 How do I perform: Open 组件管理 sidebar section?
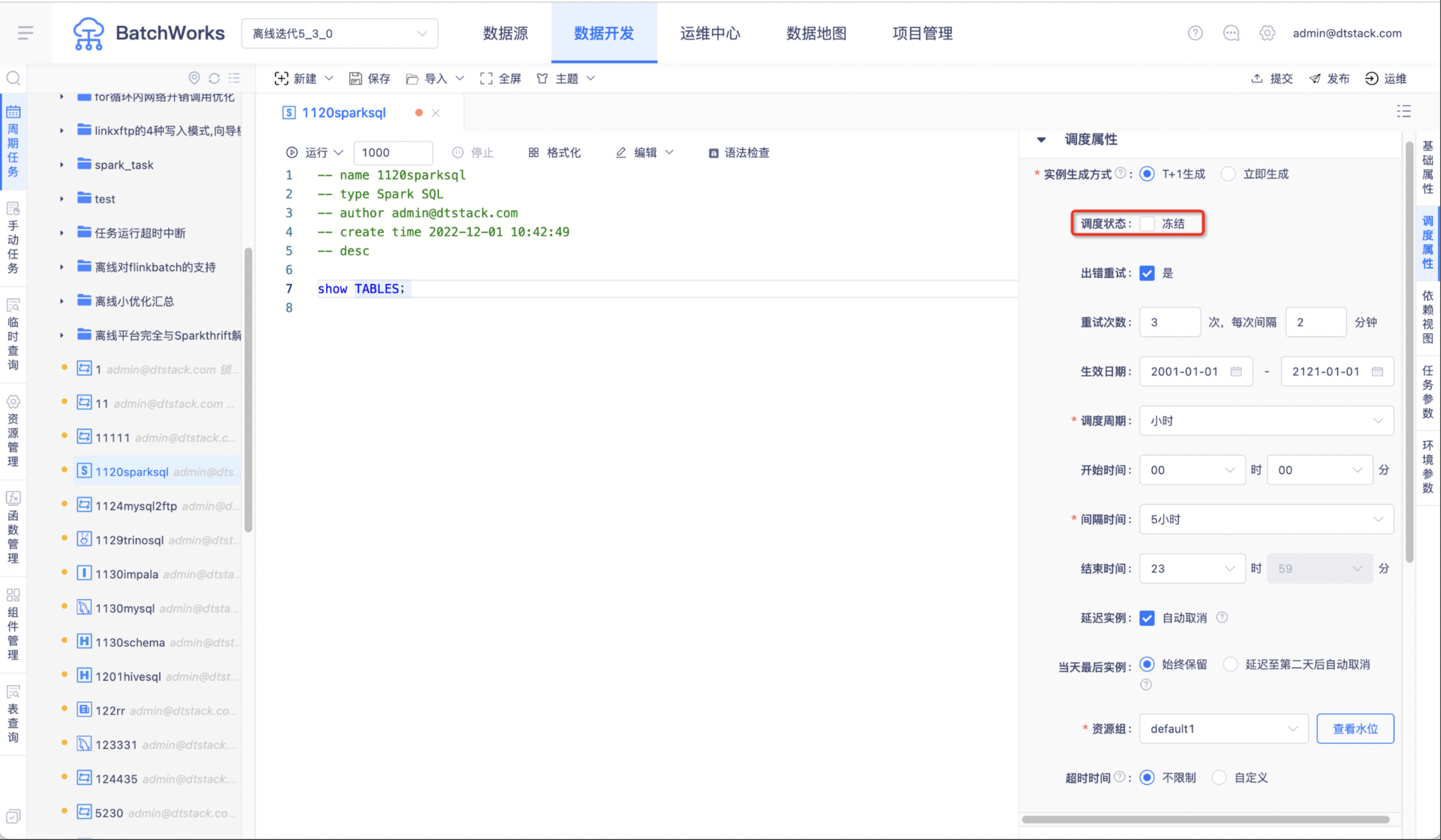(x=13, y=624)
